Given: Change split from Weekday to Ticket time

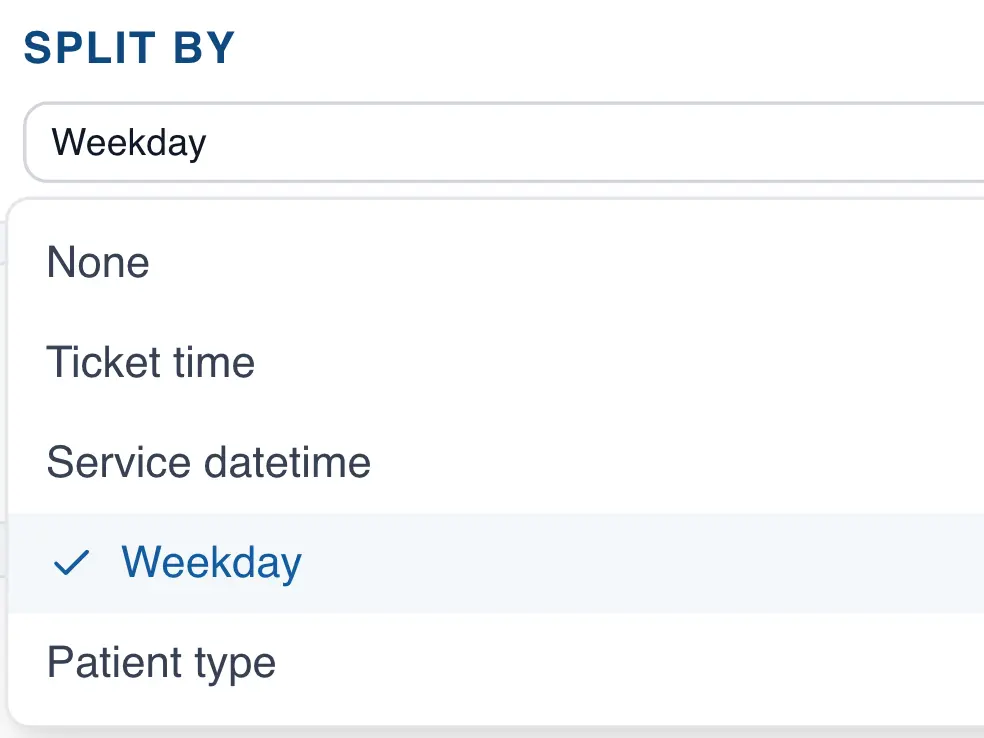Looking at the screenshot, I should (151, 362).
